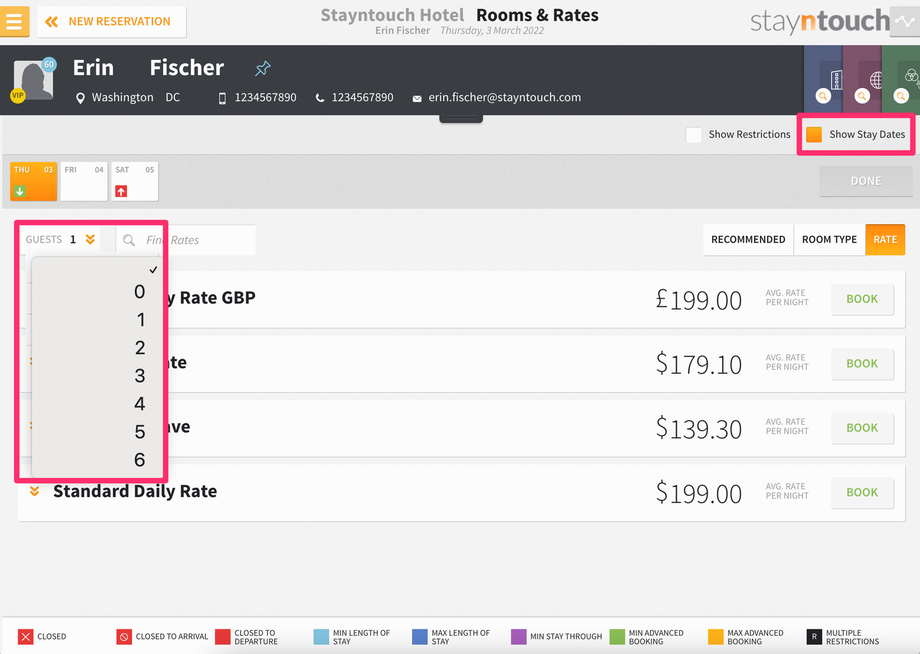Click the $139.30 price

point(698,429)
